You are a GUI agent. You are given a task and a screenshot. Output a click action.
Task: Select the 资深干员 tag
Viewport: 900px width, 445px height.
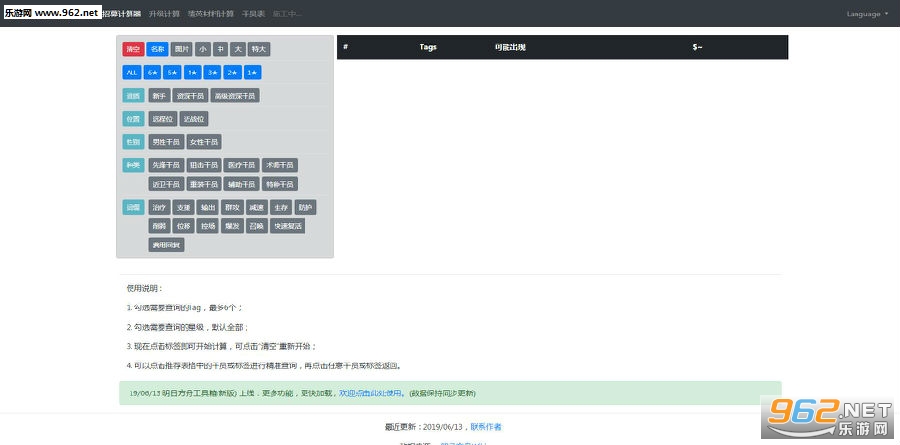[190, 95]
